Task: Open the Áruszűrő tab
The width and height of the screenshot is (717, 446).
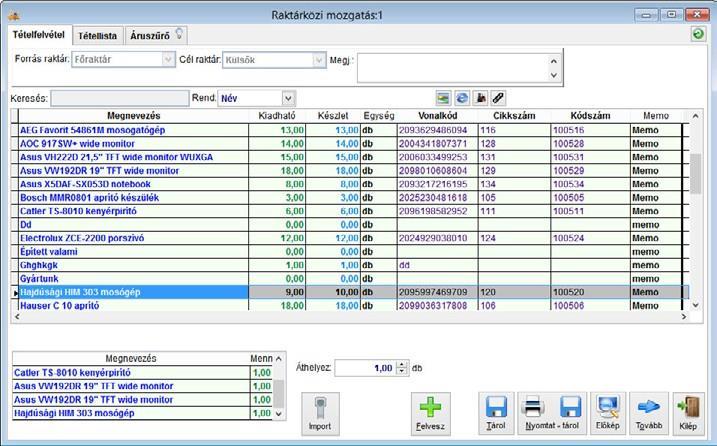Action: click(x=155, y=35)
